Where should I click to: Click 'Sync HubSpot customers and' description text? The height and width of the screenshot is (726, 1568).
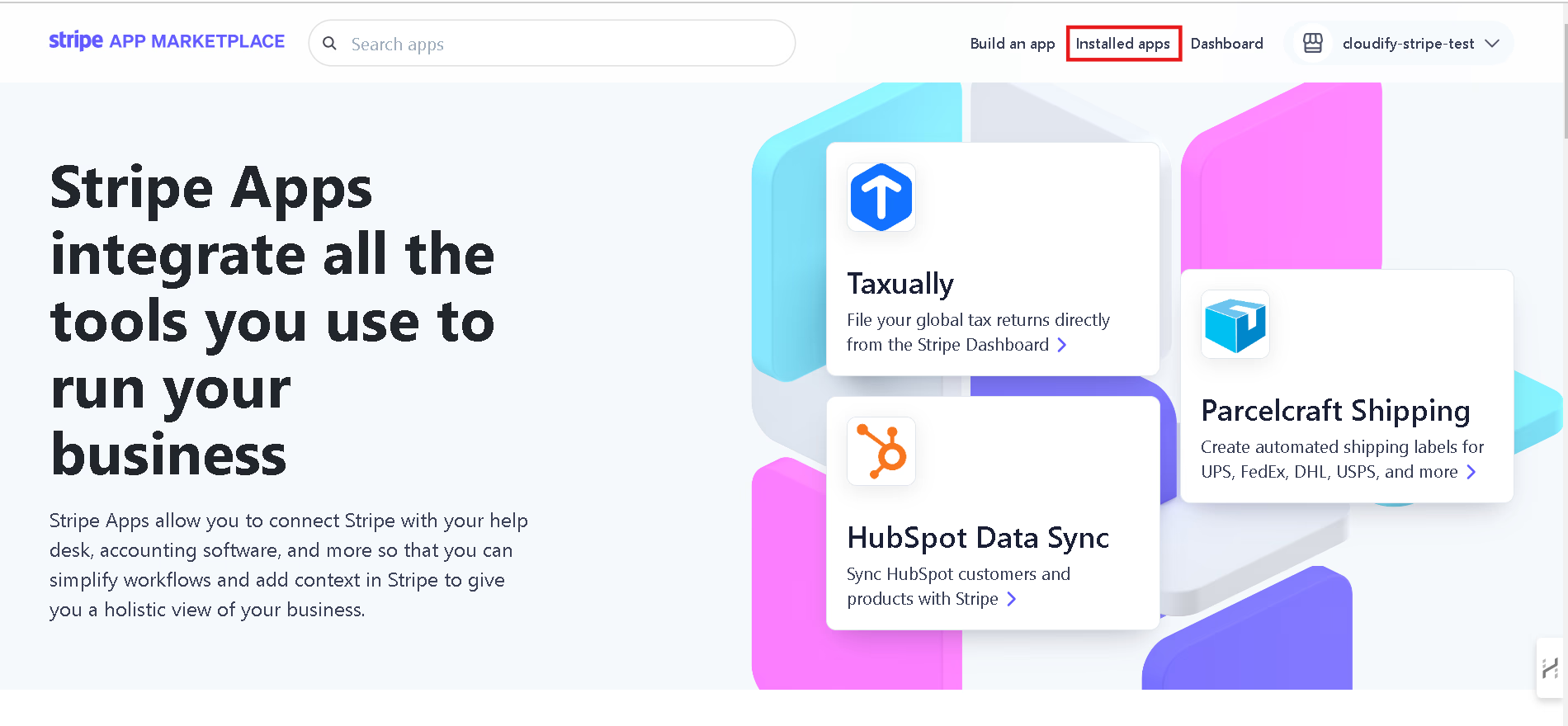pos(958,574)
